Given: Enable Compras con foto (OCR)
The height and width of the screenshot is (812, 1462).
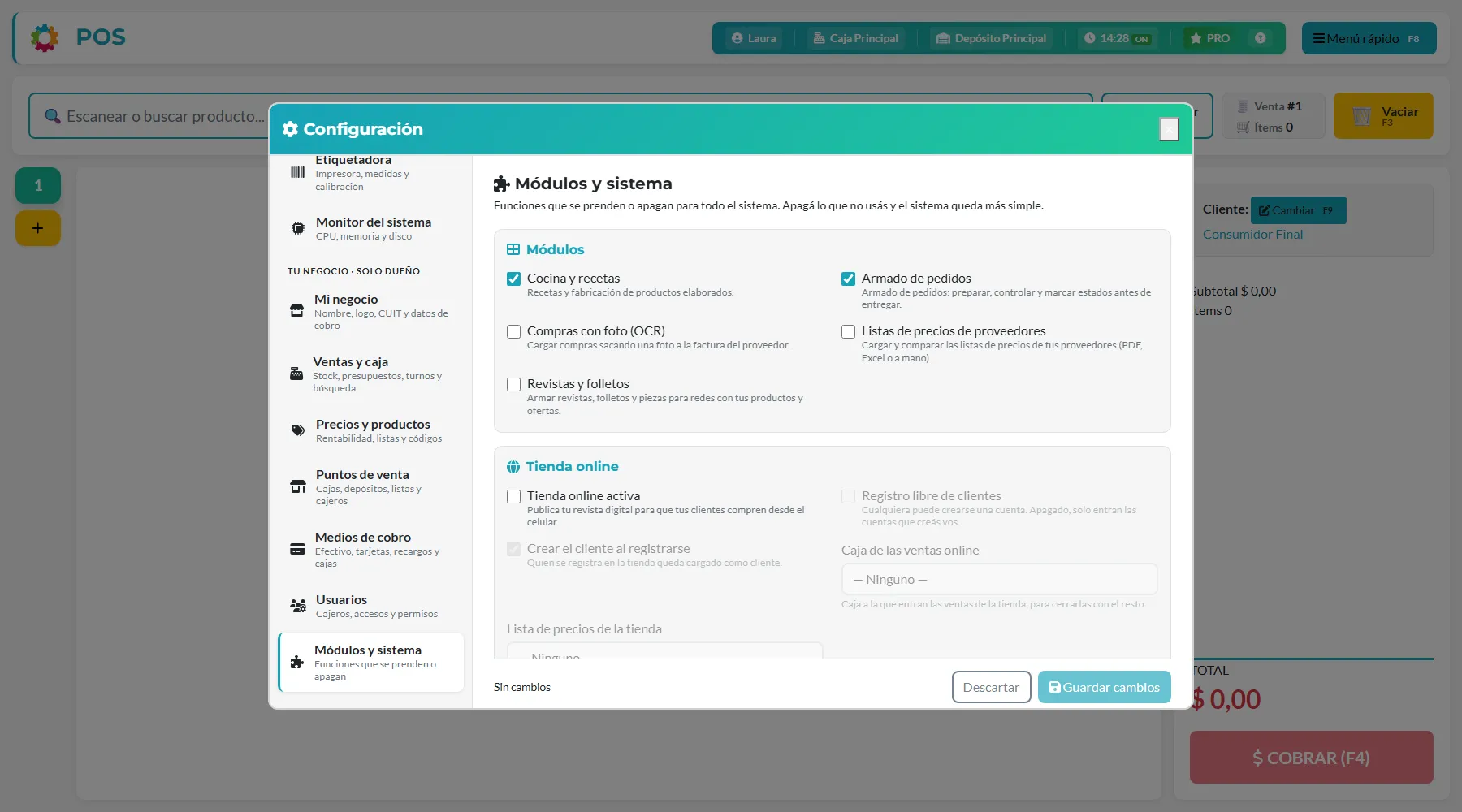Looking at the screenshot, I should point(513,331).
